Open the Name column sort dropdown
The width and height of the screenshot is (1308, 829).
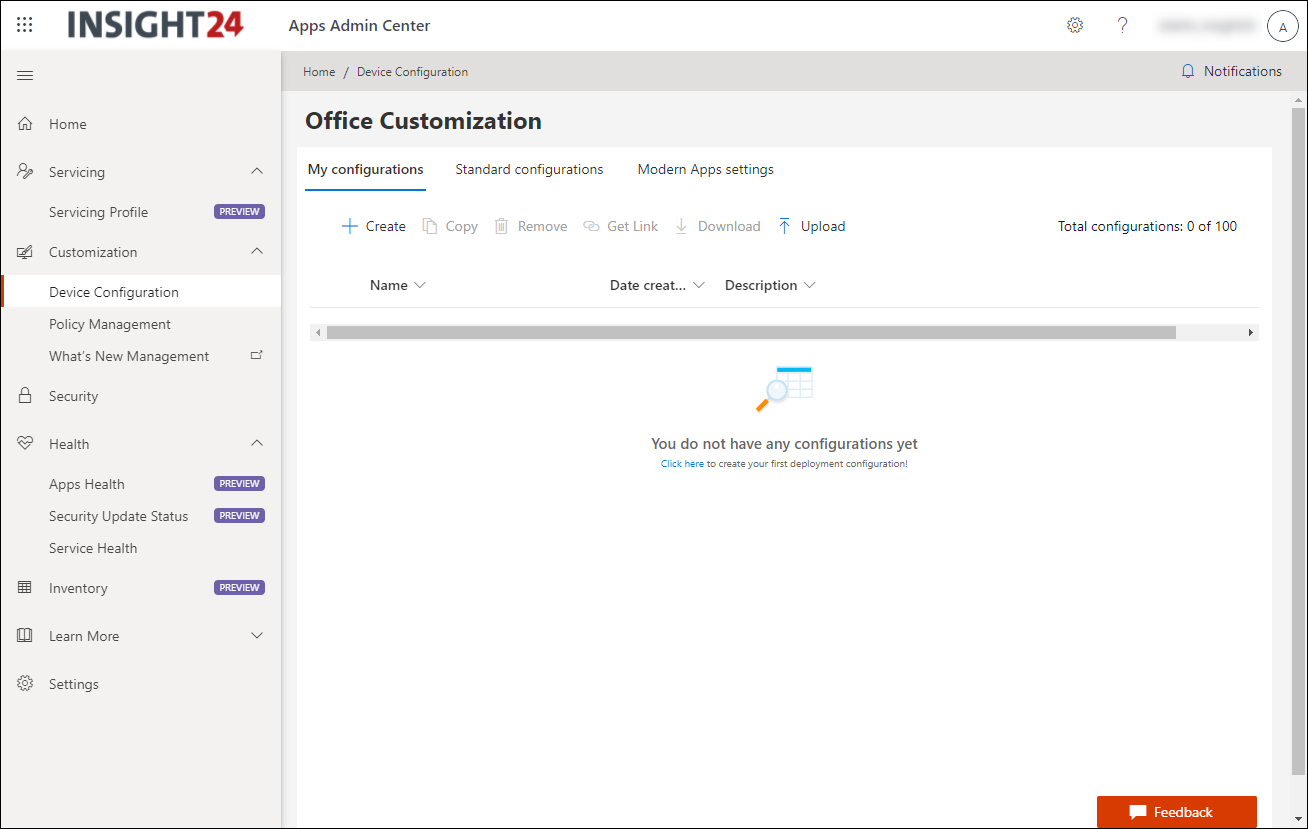pyautogui.click(x=420, y=285)
